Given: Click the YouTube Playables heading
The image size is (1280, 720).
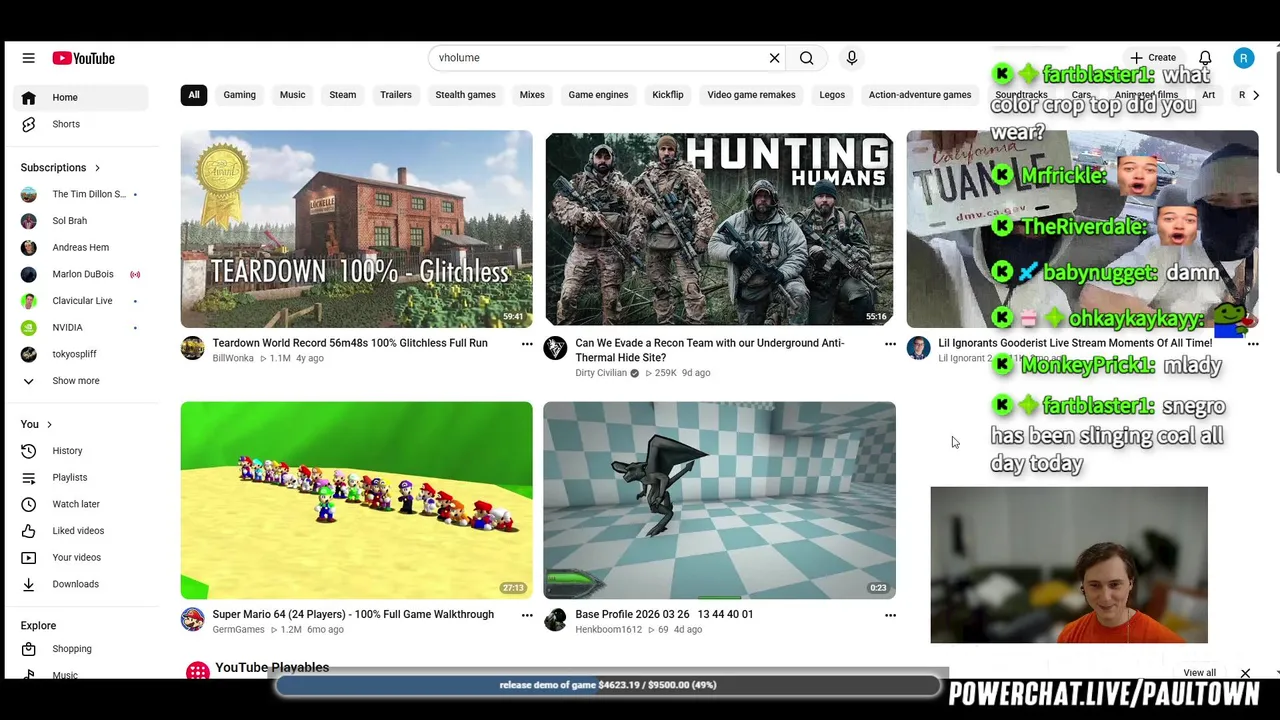Looking at the screenshot, I should pos(272,668).
